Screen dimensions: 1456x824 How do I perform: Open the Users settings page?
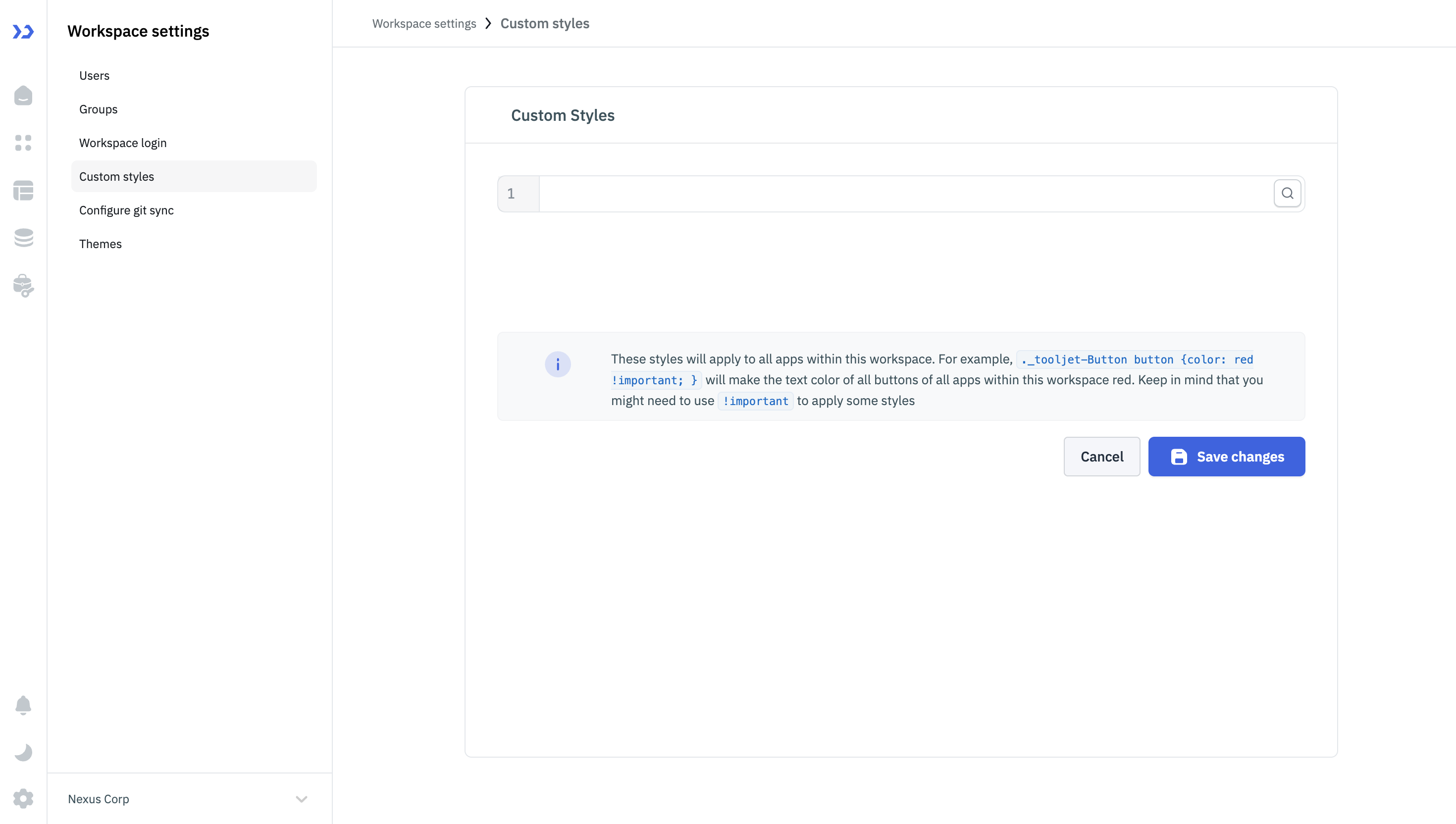pyautogui.click(x=194, y=75)
